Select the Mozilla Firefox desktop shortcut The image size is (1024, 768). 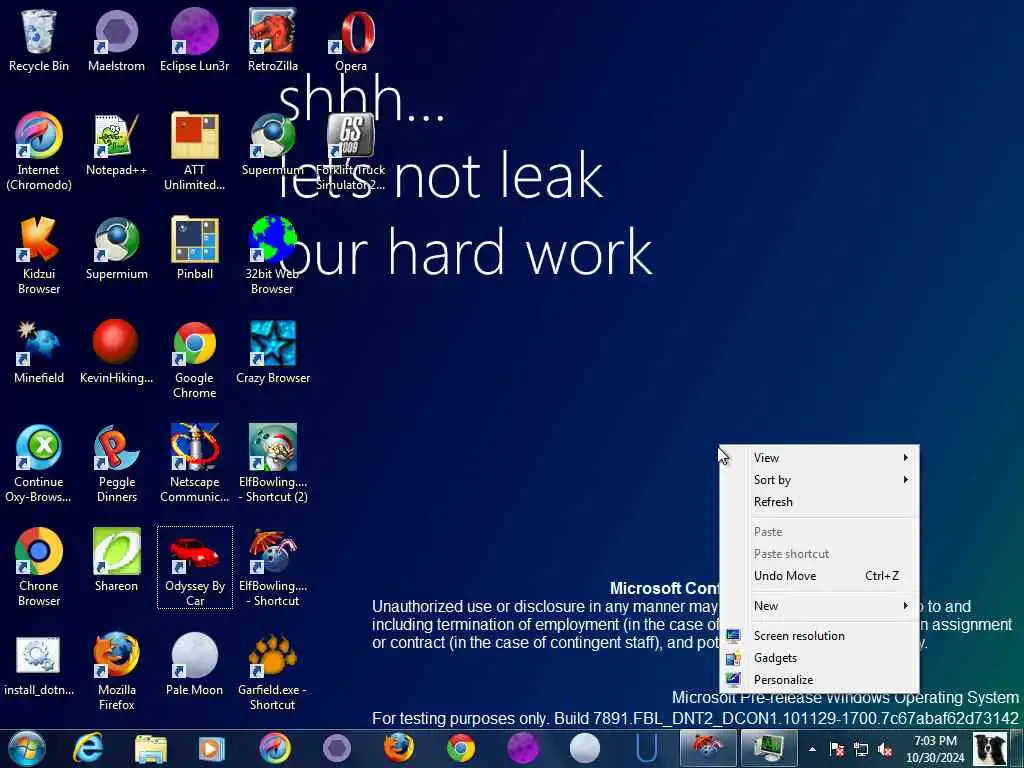(116, 671)
